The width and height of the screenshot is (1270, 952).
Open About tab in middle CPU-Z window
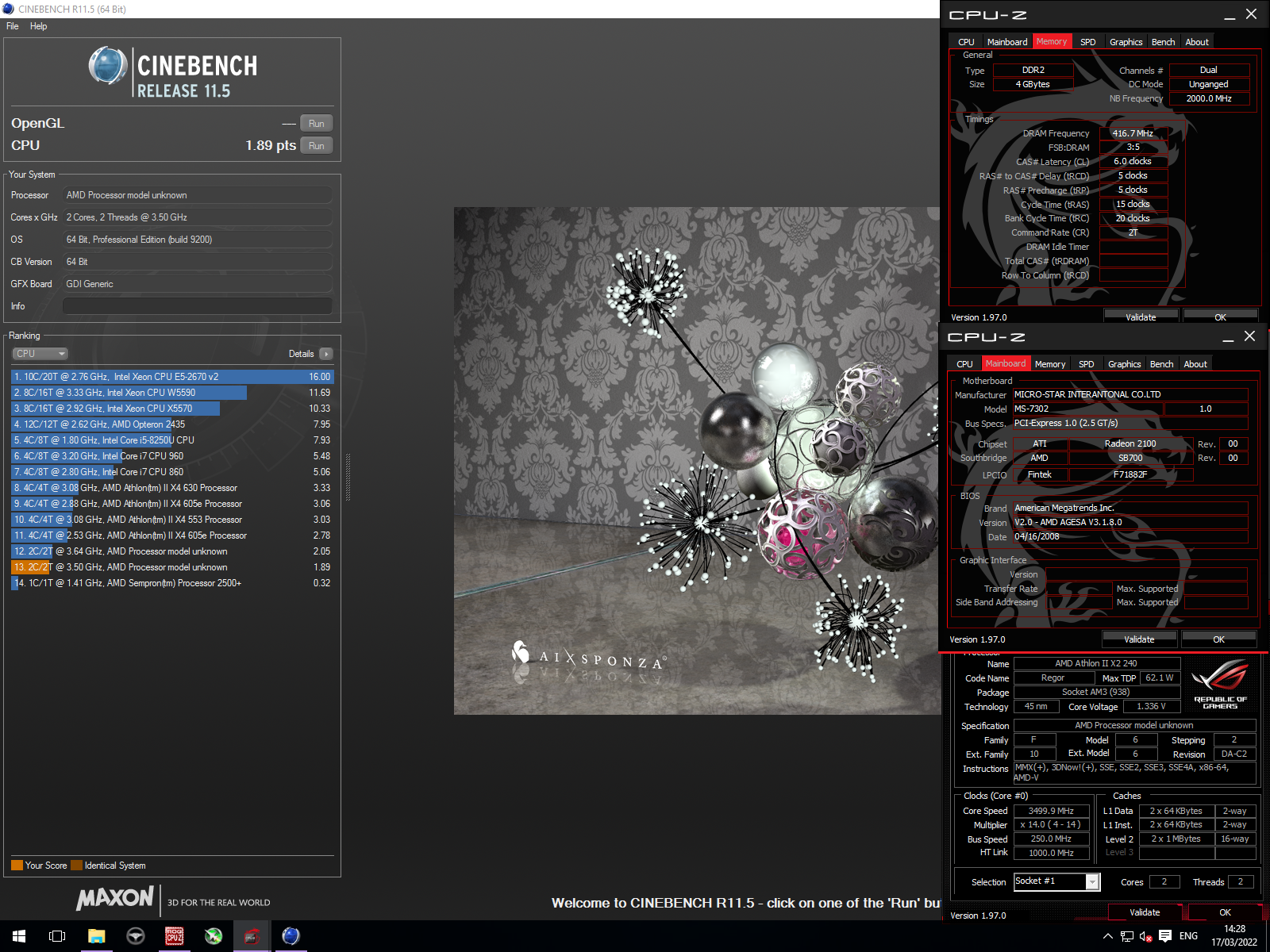click(x=1195, y=364)
